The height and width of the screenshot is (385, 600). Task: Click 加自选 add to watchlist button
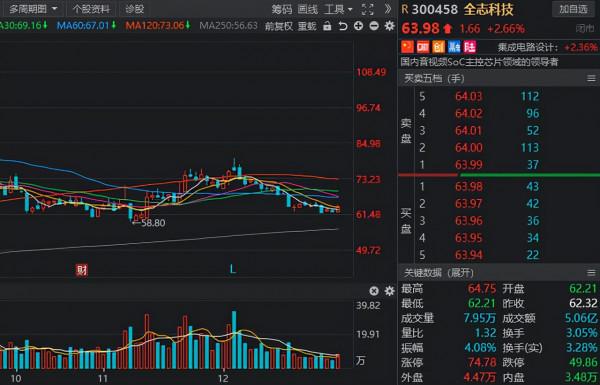pyautogui.click(x=573, y=9)
